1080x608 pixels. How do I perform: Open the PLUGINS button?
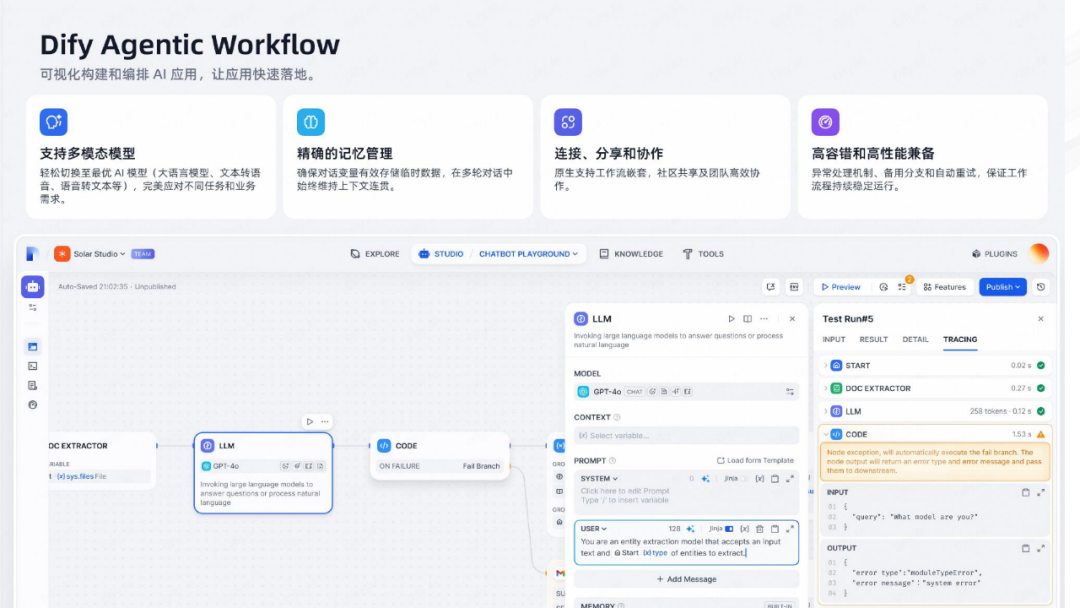click(x=995, y=254)
